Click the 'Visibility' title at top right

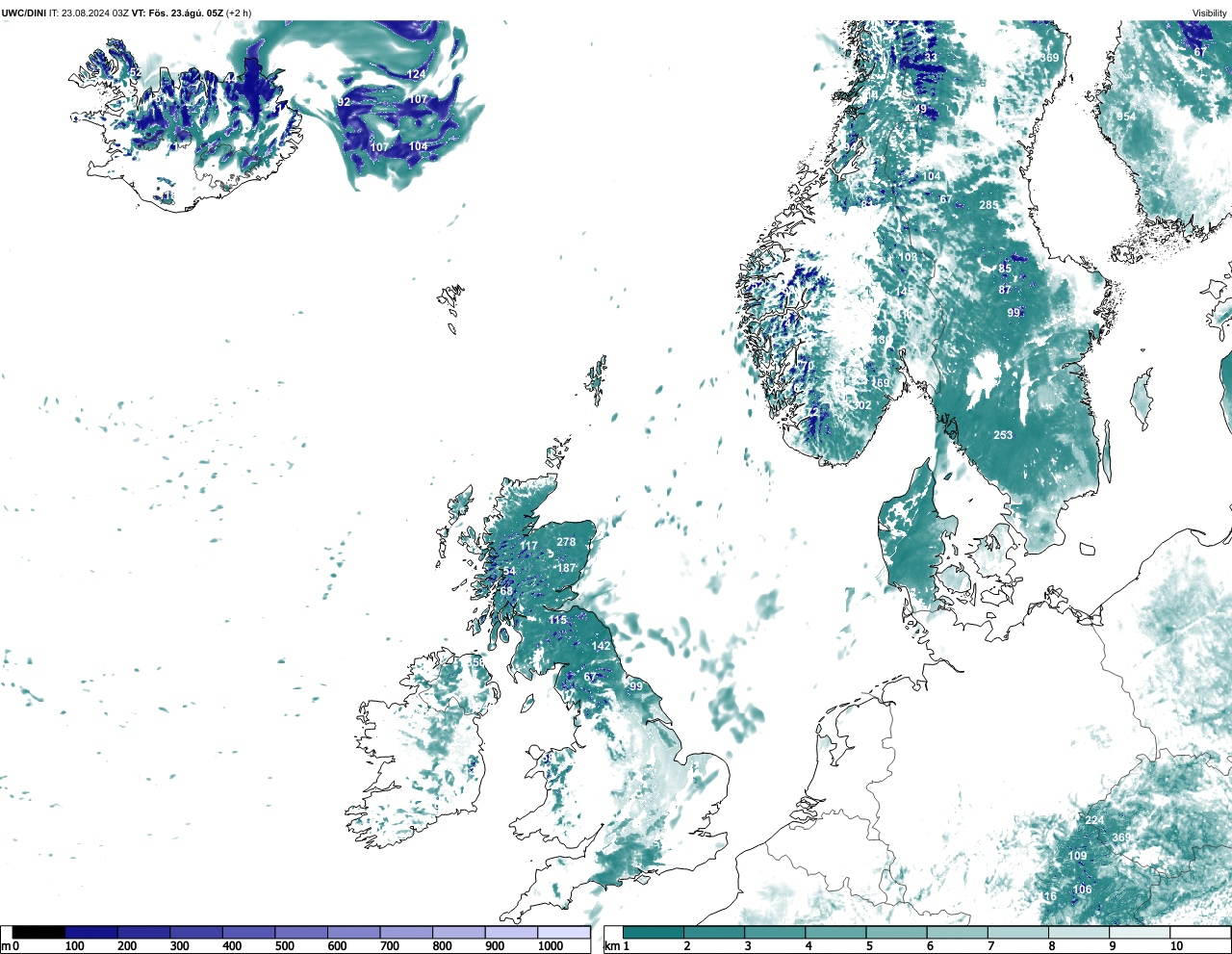point(1209,13)
